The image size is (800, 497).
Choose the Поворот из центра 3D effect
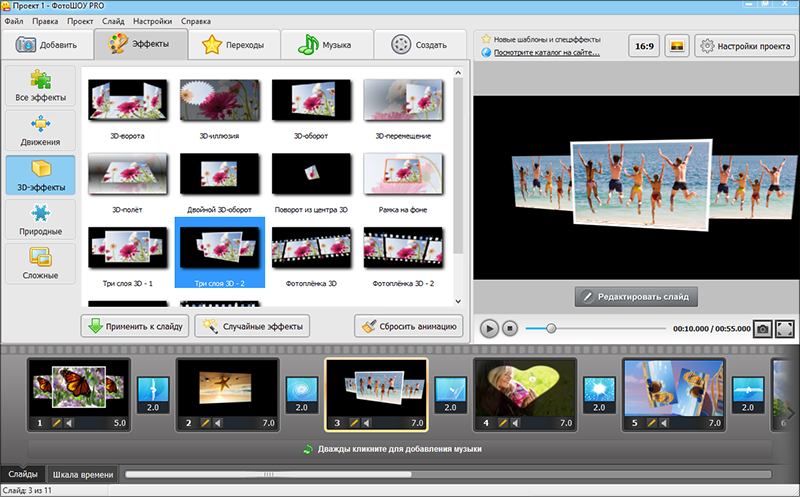pyautogui.click(x=311, y=173)
